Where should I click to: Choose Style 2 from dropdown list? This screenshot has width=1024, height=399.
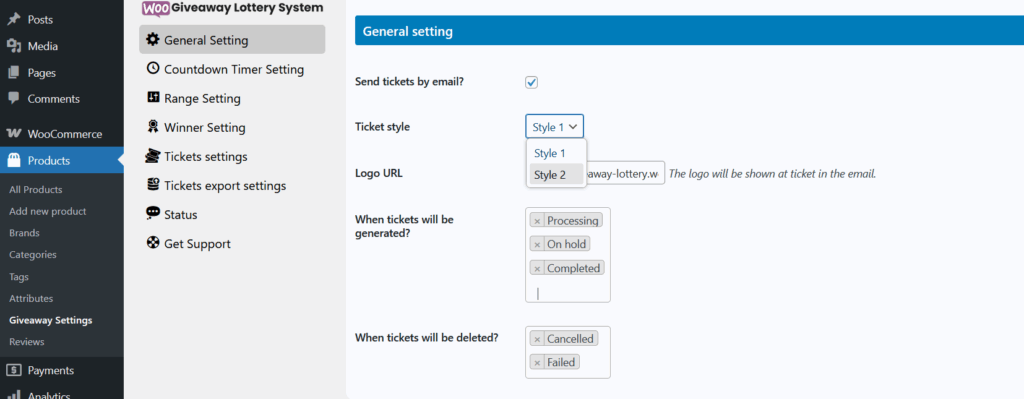tap(556, 174)
